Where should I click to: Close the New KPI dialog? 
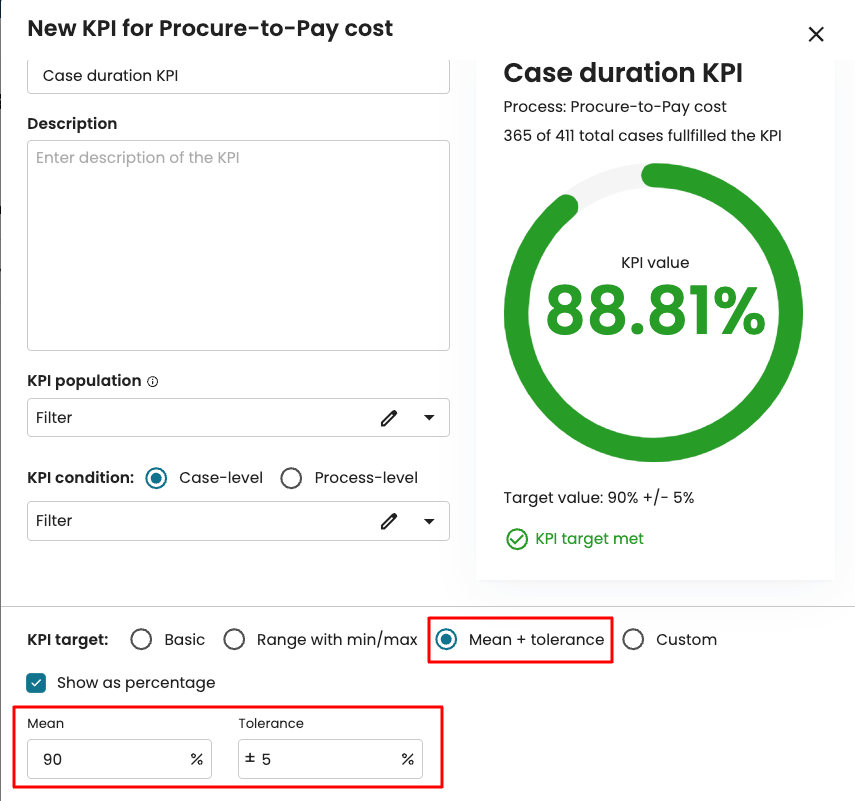(816, 34)
